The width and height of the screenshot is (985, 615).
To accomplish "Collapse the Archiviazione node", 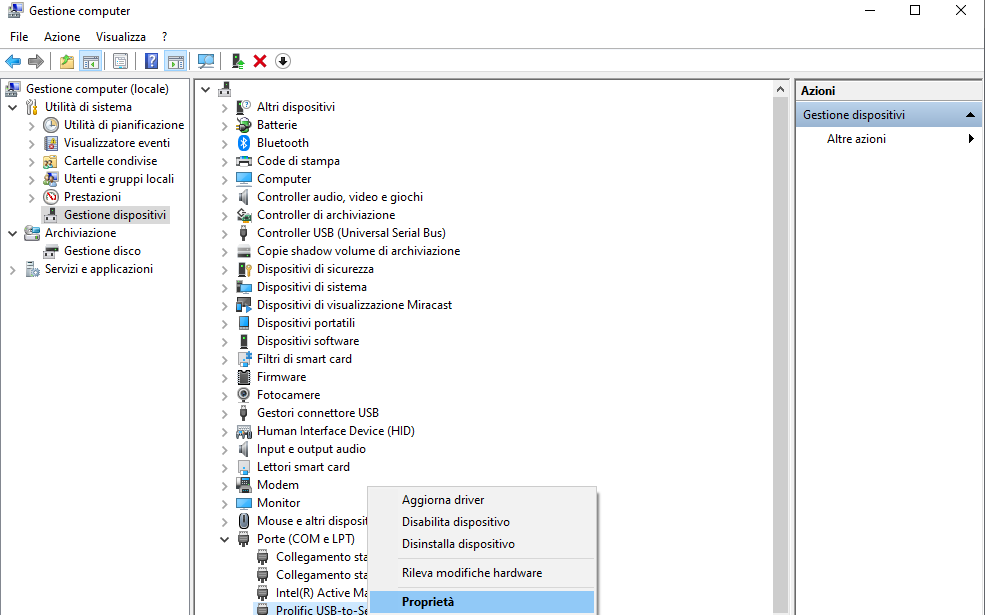I will [13, 233].
